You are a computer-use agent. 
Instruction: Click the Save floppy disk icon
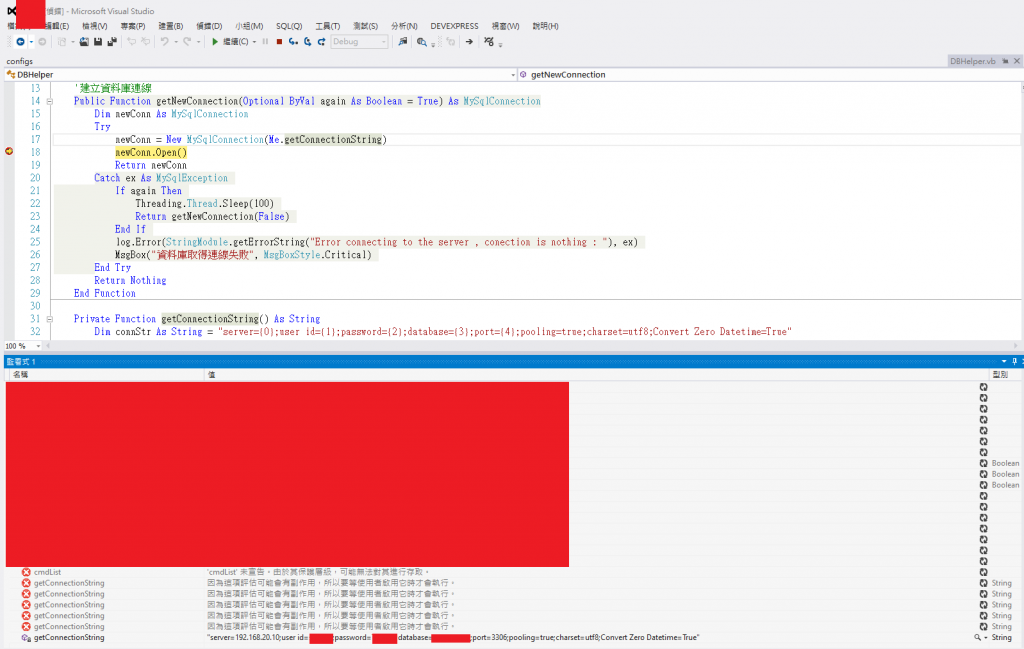[x=98, y=42]
